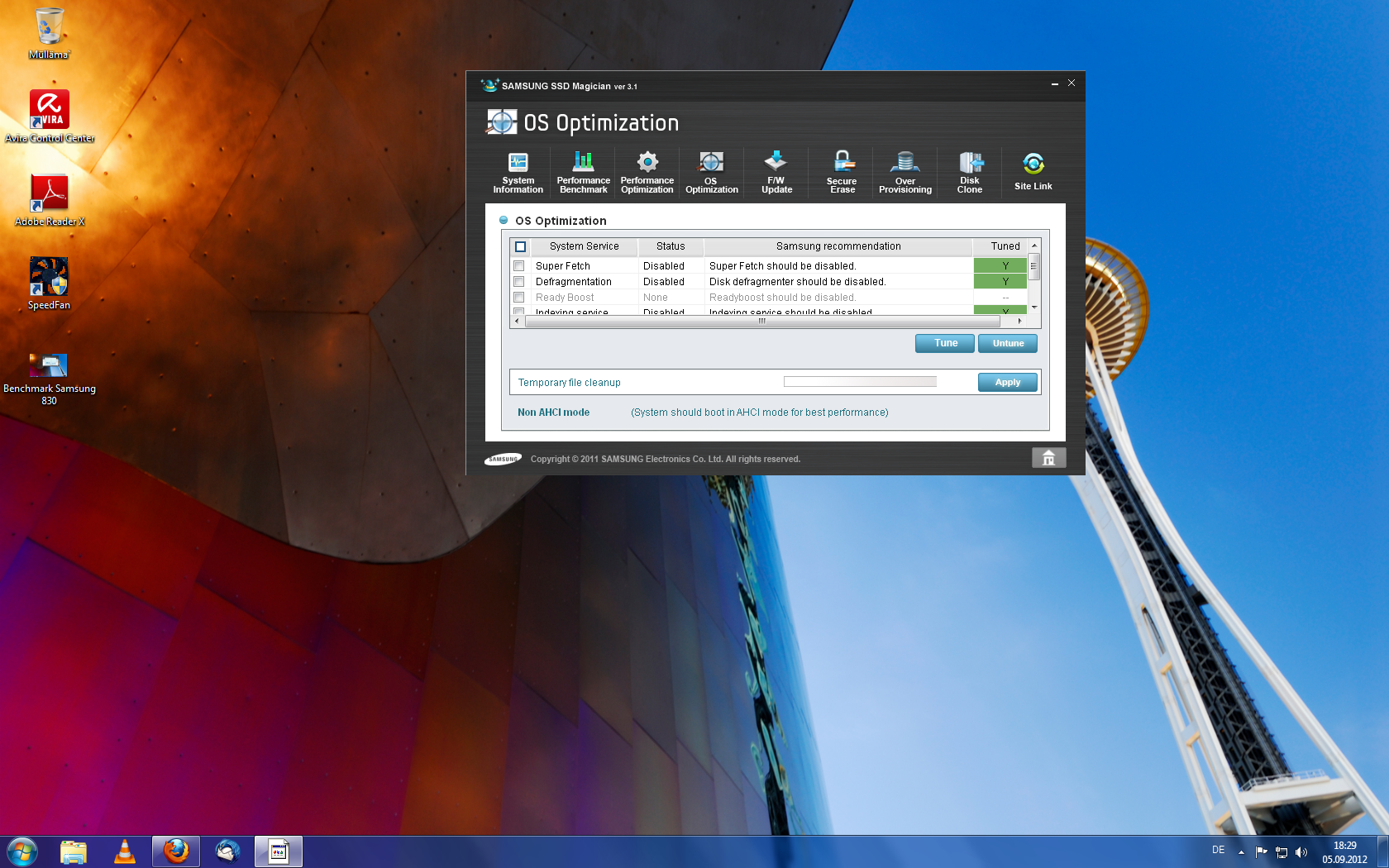Click the Temporary file cleanup progress bar

coord(860,382)
